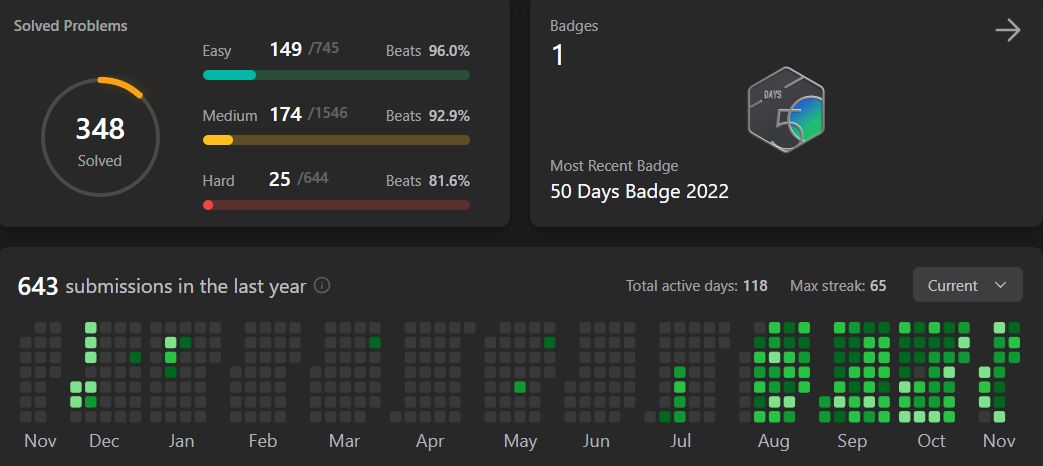1043x466 pixels.
Task: Click the Badges heading label
Action: [574, 25]
